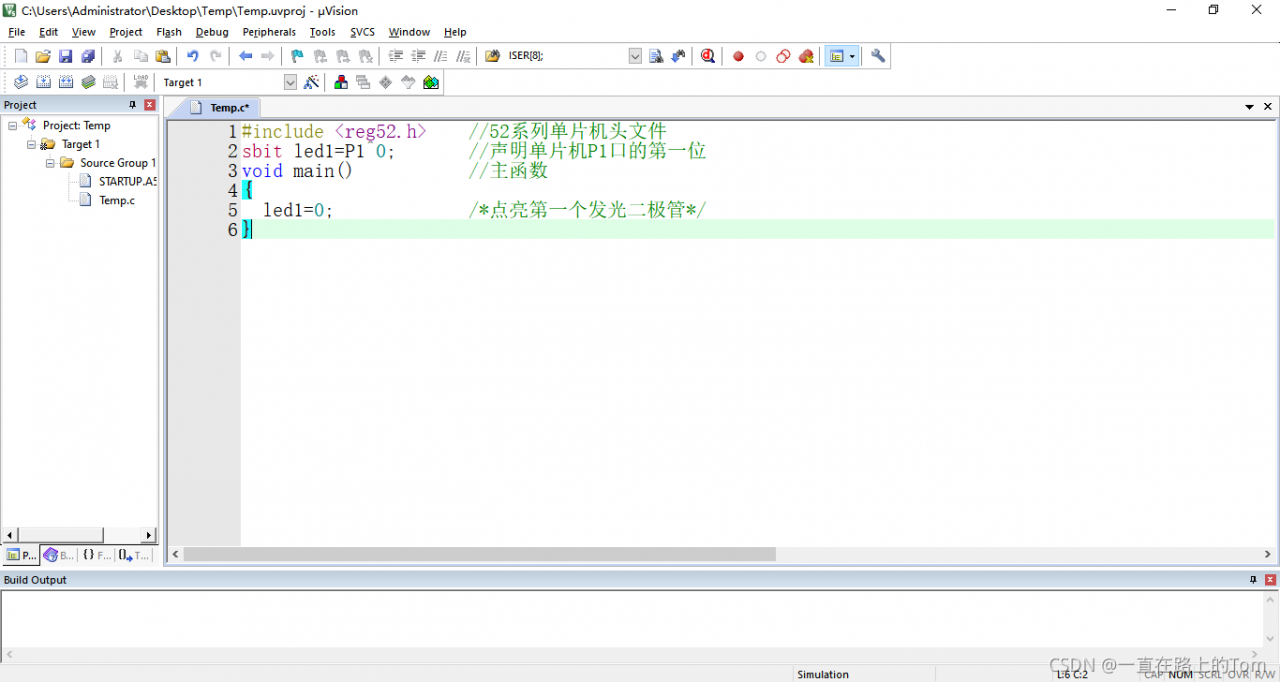Click the Indent selection icon
Image resolution: width=1280 pixels, height=682 pixels.
click(x=395, y=57)
